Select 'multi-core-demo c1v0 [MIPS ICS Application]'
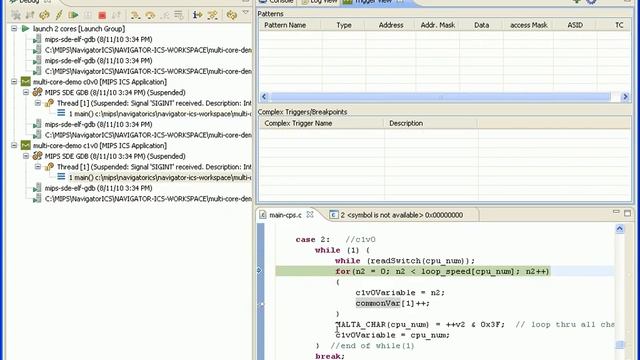The height and width of the screenshot is (360, 640). point(100,145)
